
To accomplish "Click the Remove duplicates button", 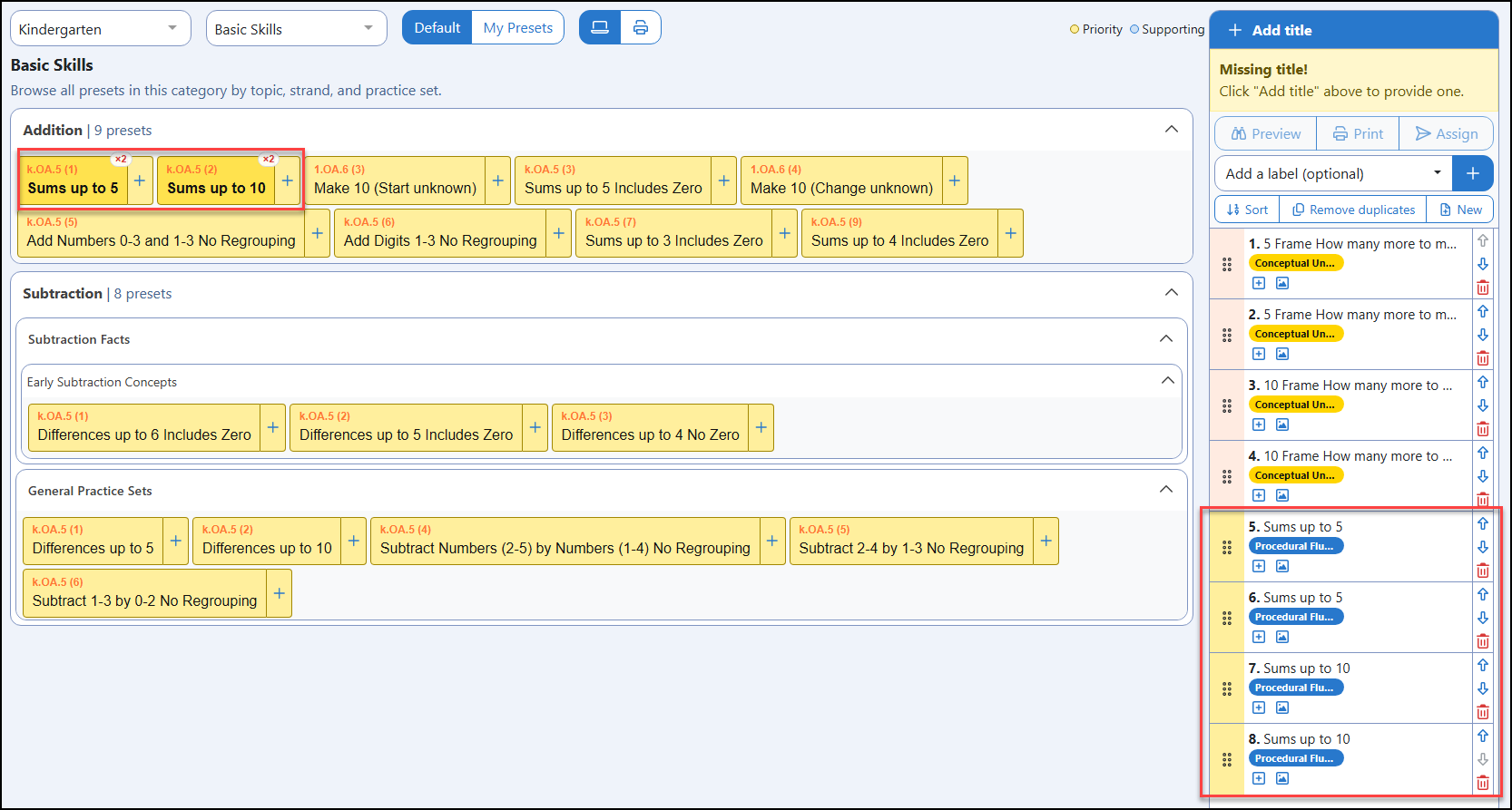I will pyautogui.click(x=1353, y=210).
